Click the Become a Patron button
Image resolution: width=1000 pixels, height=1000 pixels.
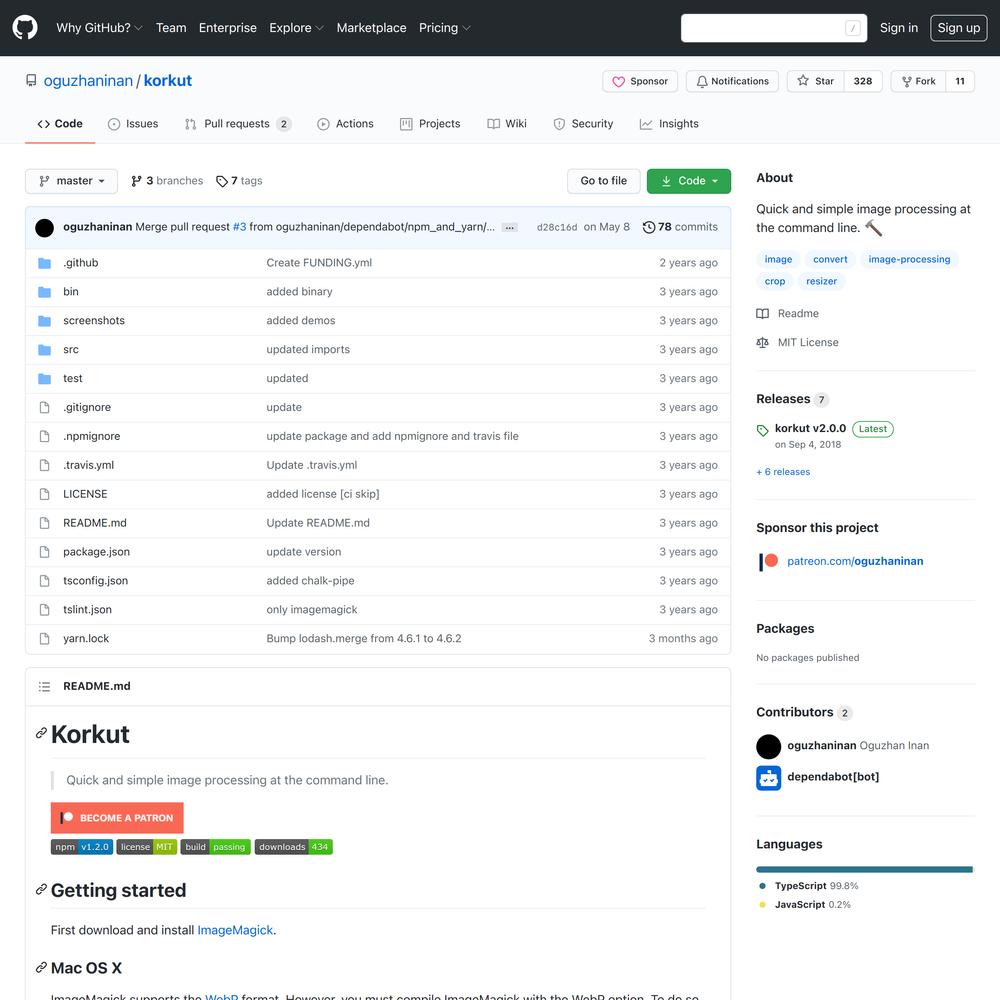[117, 818]
